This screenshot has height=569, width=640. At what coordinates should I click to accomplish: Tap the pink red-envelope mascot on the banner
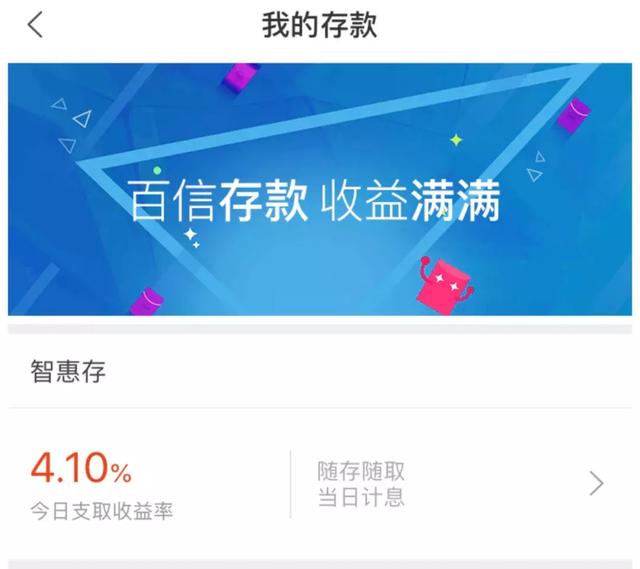click(444, 285)
